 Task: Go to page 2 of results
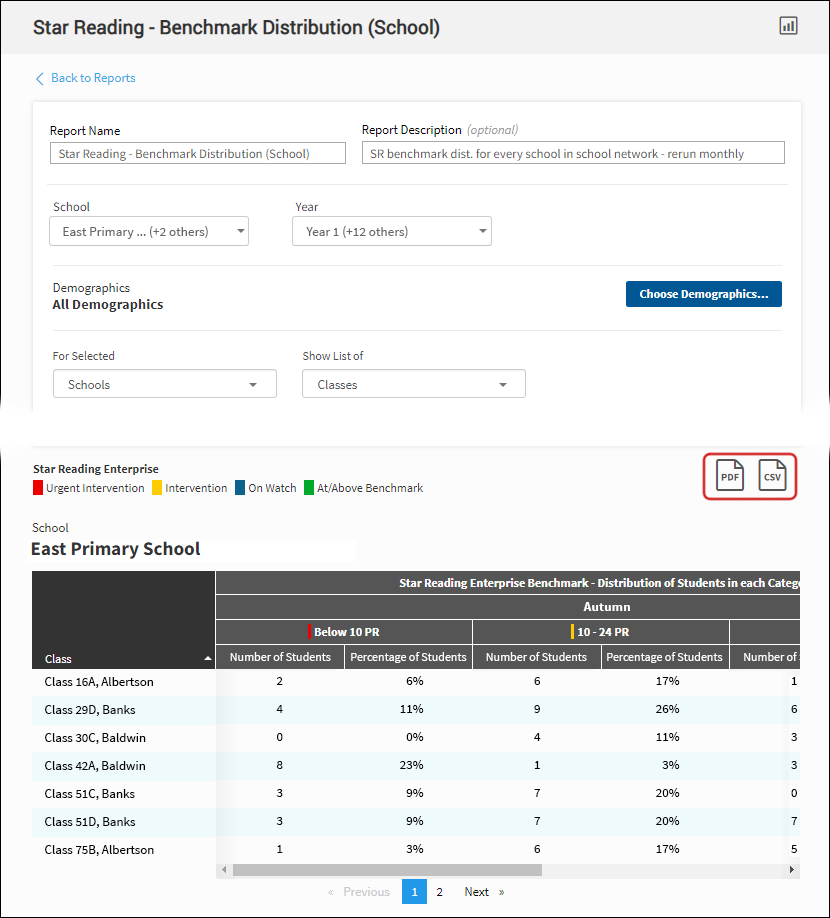(440, 892)
